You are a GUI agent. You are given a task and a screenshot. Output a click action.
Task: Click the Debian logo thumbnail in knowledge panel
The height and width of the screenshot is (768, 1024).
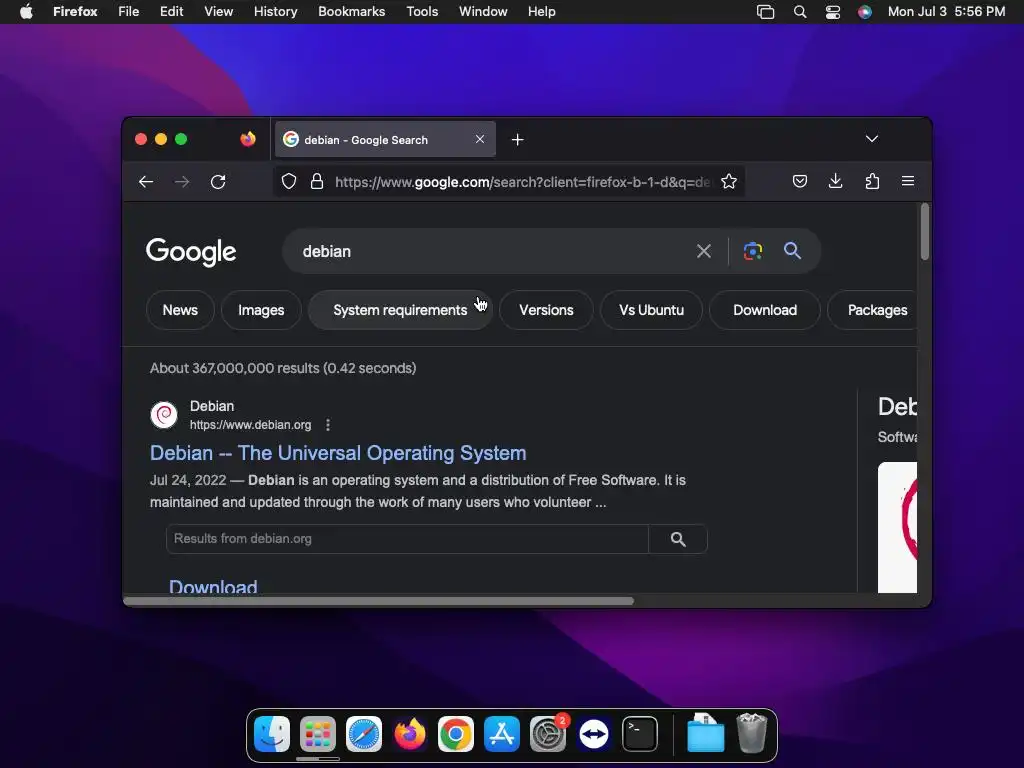pos(897,528)
